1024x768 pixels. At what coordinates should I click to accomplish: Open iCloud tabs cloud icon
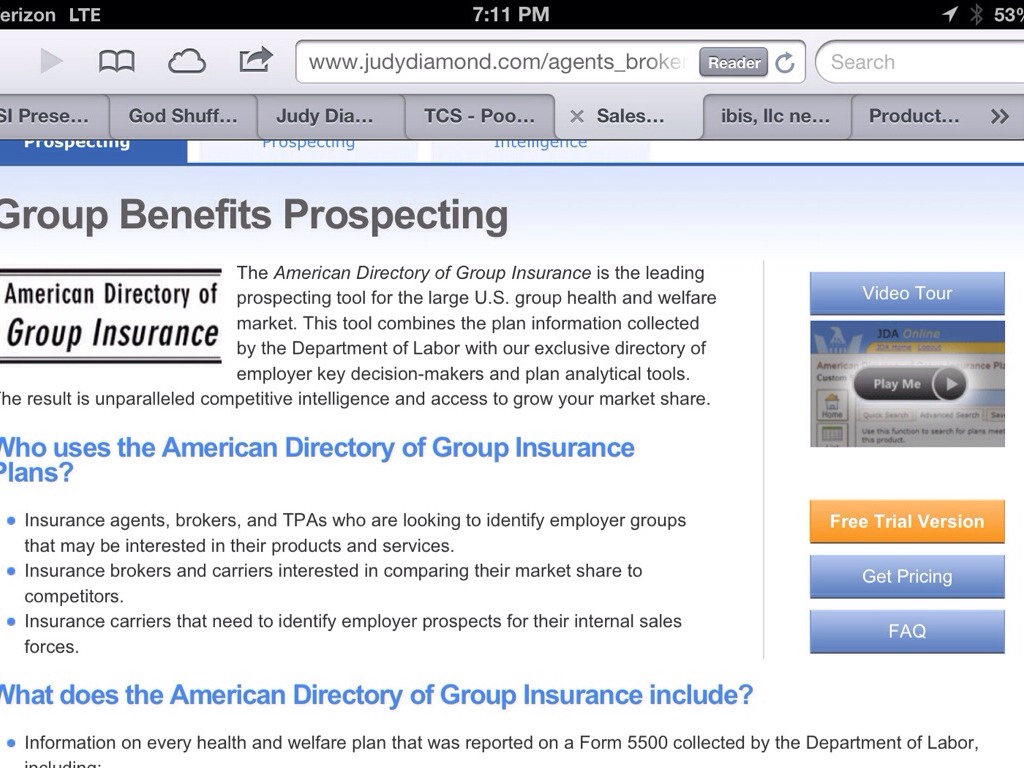click(186, 62)
